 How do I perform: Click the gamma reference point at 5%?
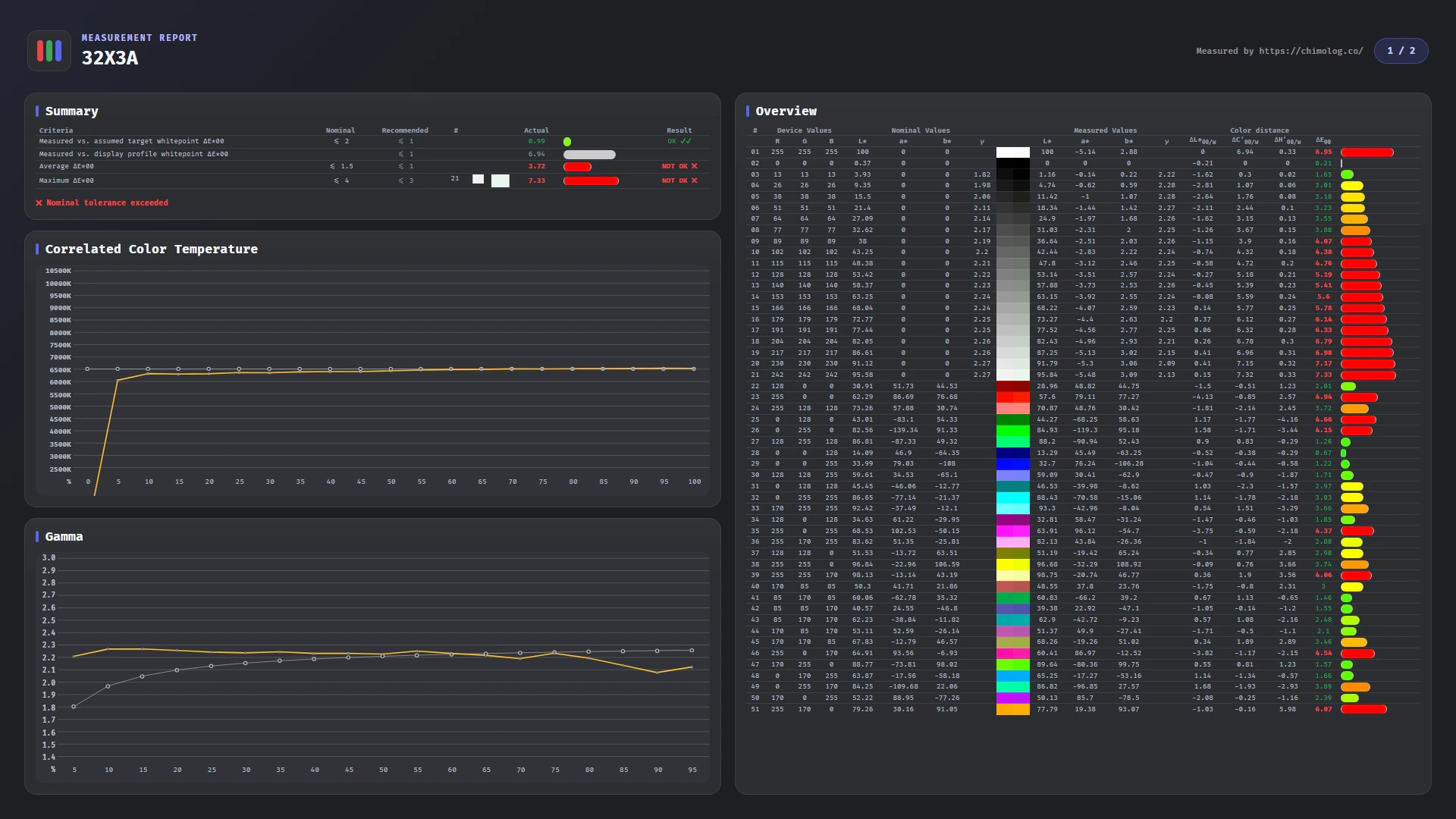[x=74, y=707]
